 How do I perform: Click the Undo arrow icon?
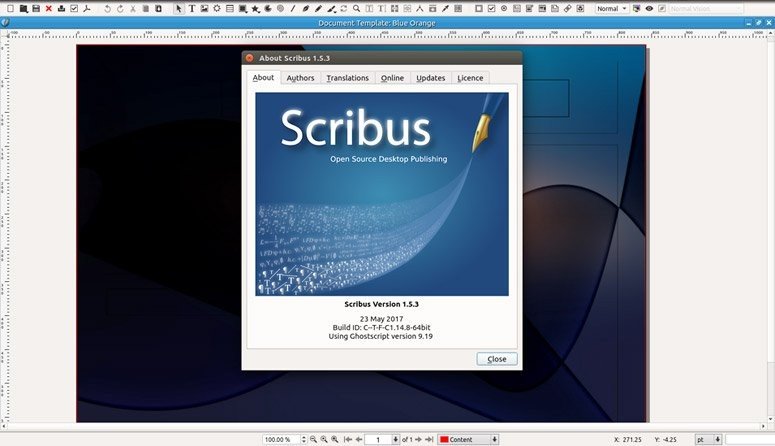tap(107, 8)
